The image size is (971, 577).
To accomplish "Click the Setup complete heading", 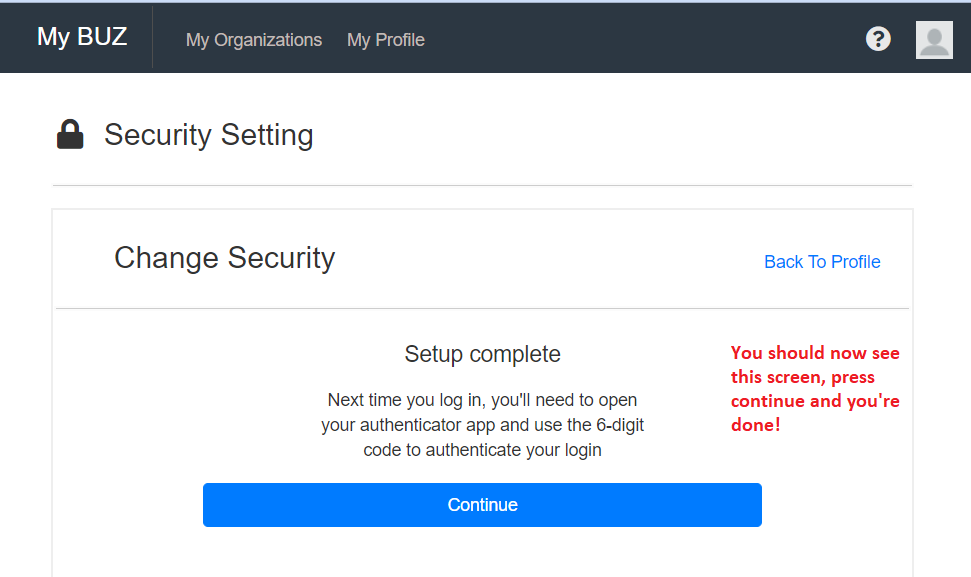I will point(482,354).
